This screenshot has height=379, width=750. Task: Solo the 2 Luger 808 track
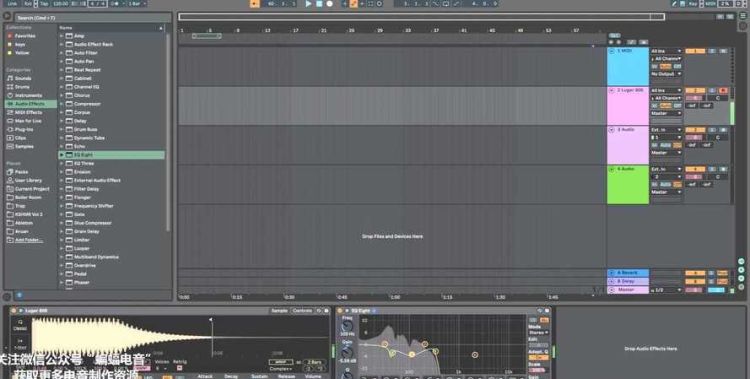pyautogui.click(x=712, y=90)
